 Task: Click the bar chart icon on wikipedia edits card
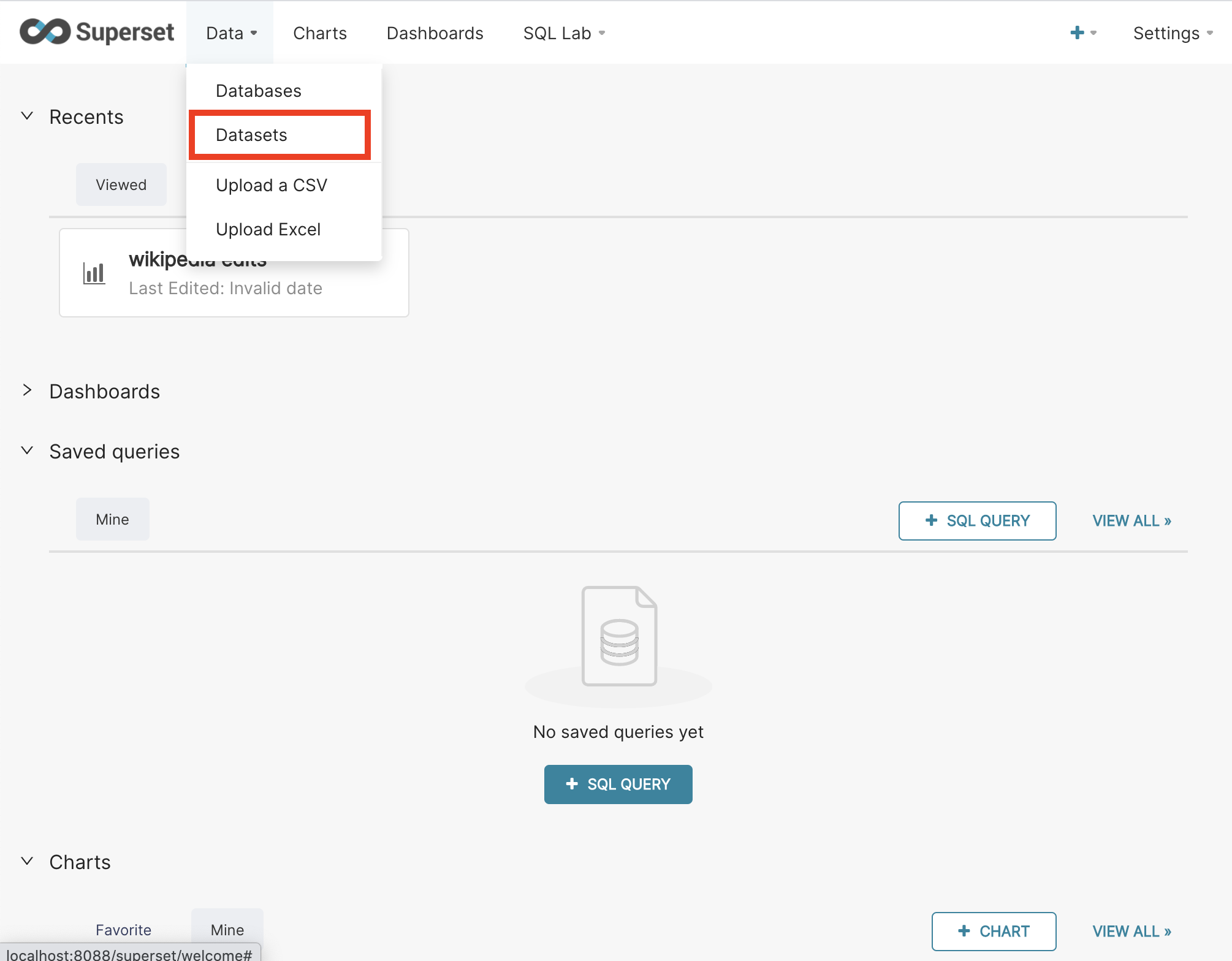[93, 273]
